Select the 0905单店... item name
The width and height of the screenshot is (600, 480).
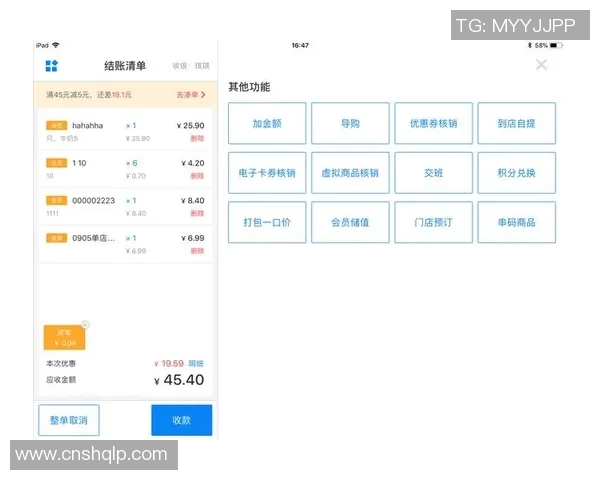pos(93,238)
